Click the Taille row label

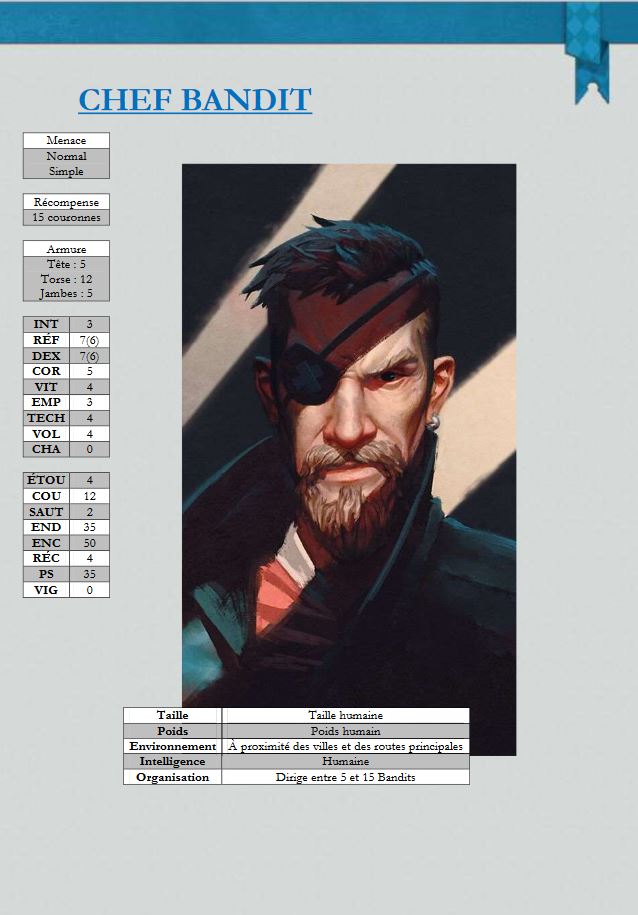point(172,715)
